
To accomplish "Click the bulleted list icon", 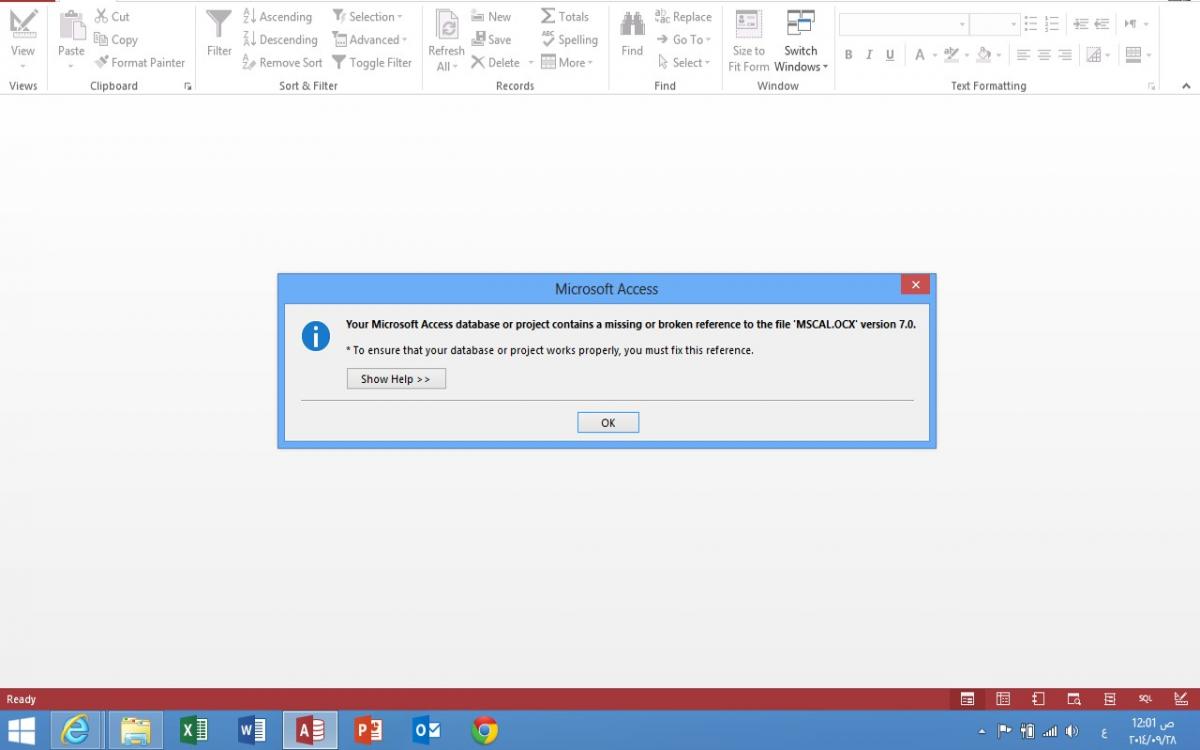I will [1031, 24].
